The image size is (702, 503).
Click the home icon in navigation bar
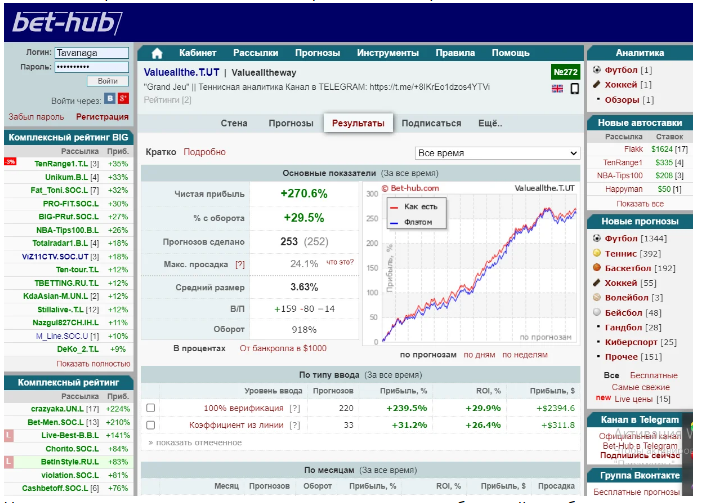[157, 53]
